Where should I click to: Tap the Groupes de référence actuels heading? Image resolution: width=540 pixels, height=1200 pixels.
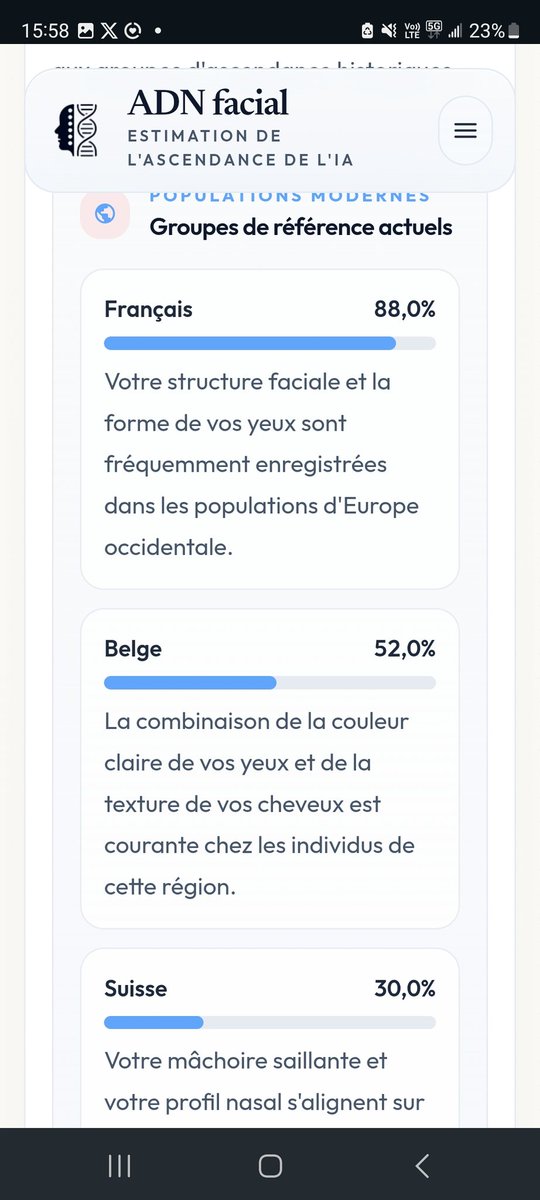301,227
